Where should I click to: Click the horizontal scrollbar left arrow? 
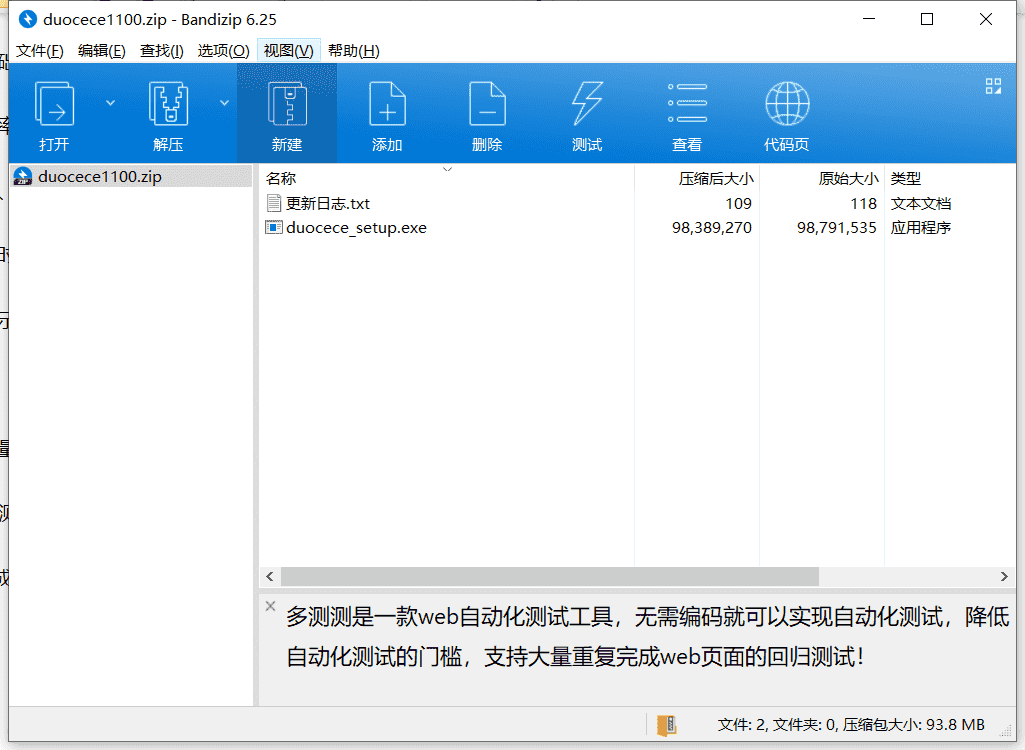click(270, 576)
